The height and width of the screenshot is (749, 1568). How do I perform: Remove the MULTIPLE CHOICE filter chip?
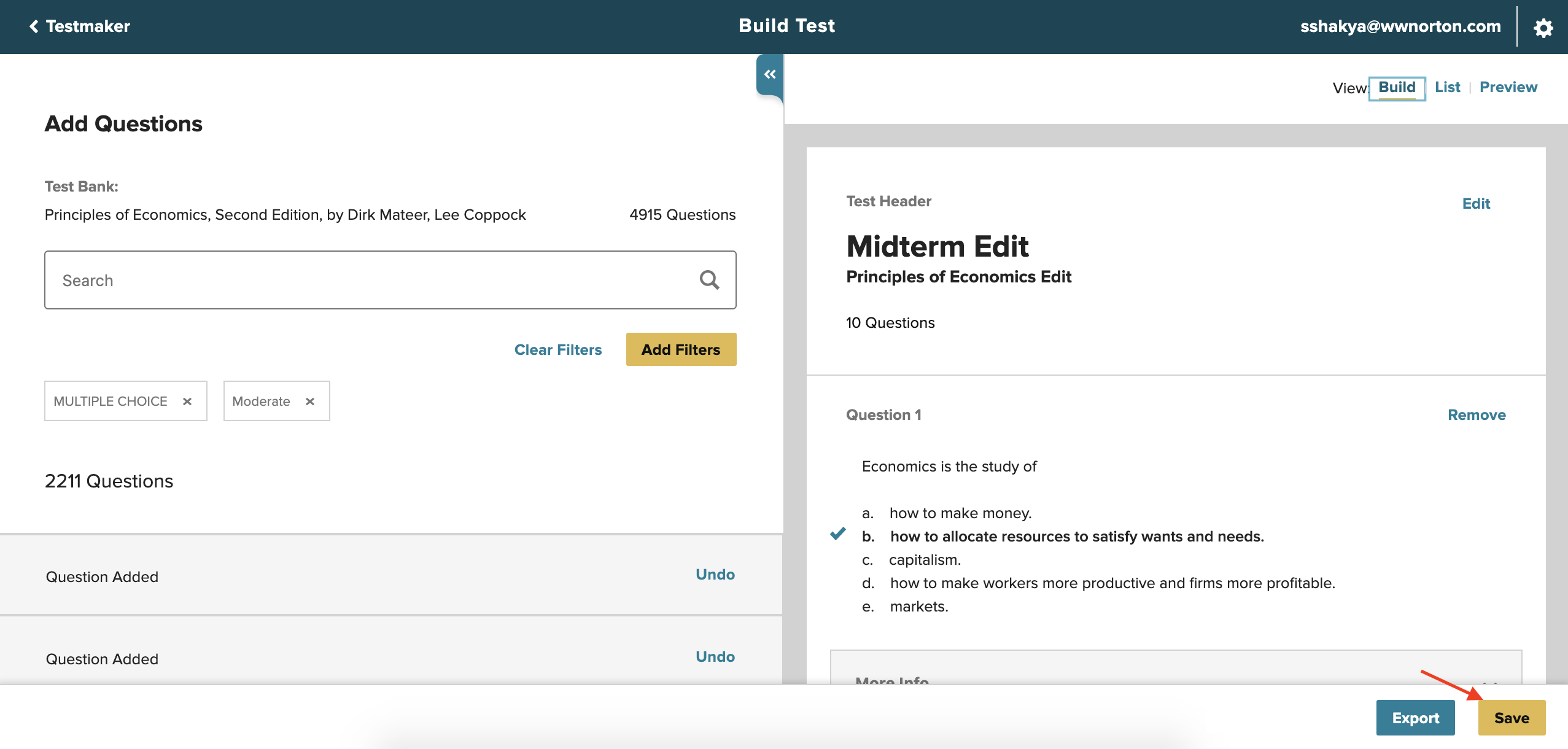point(187,402)
